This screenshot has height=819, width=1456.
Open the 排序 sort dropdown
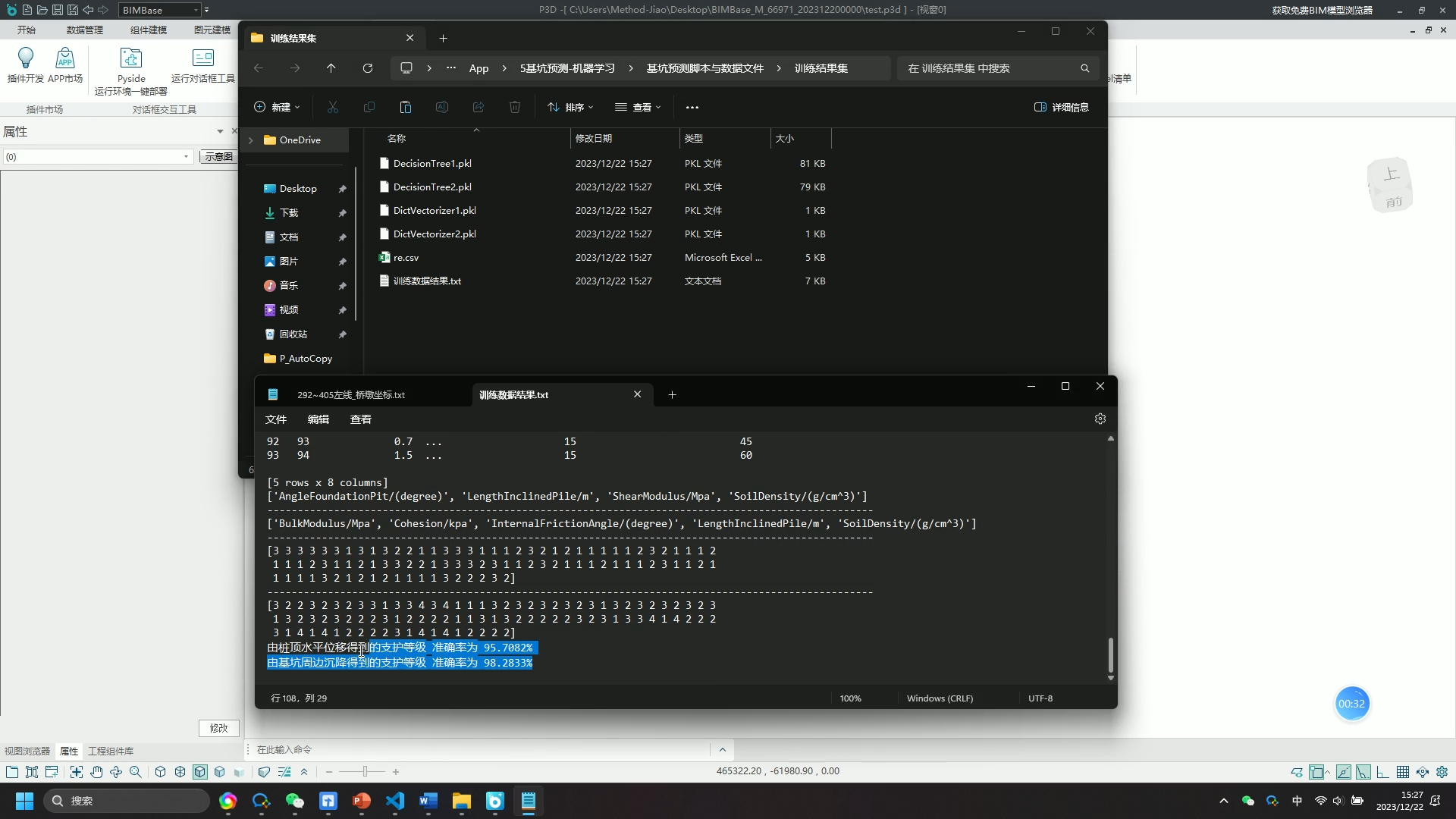570,107
